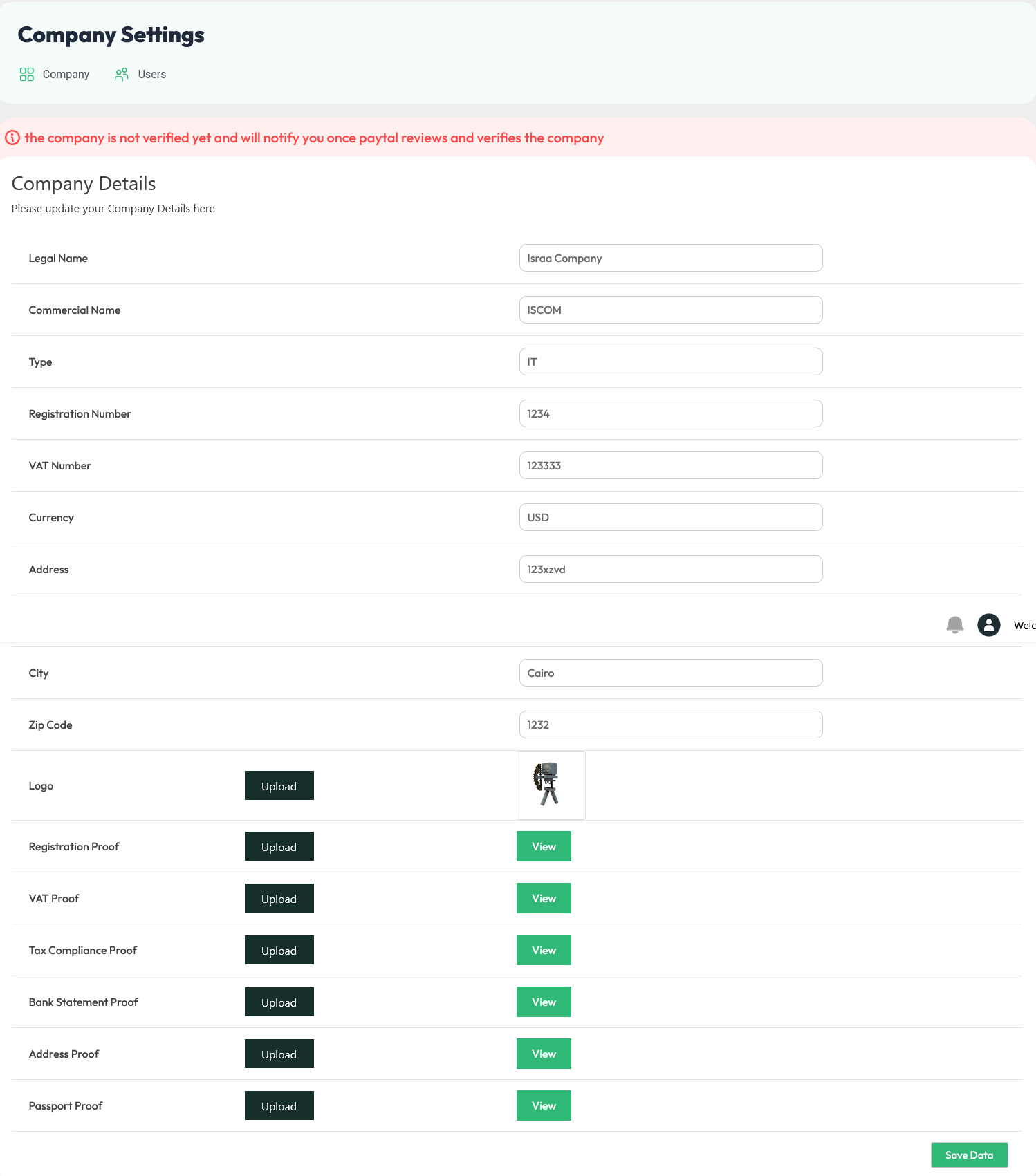The width and height of the screenshot is (1036, 1176).
Task: Upload a Bank Statement Proof
Action: pos(279,1002)
